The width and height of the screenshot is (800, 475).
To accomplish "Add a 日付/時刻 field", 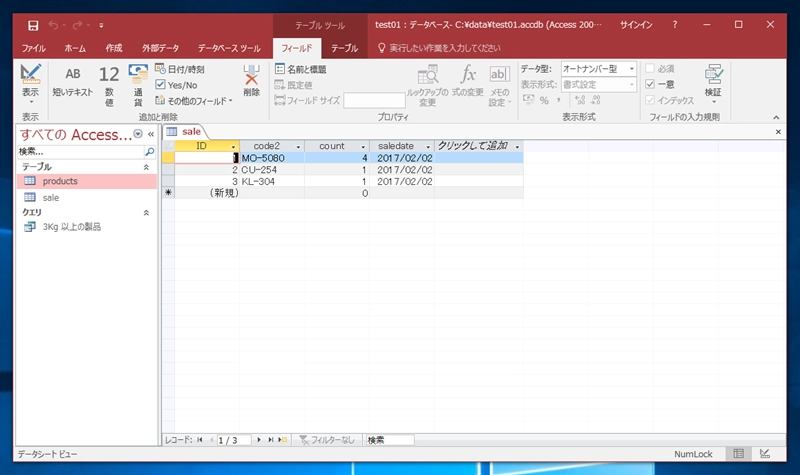I will 180,69.
